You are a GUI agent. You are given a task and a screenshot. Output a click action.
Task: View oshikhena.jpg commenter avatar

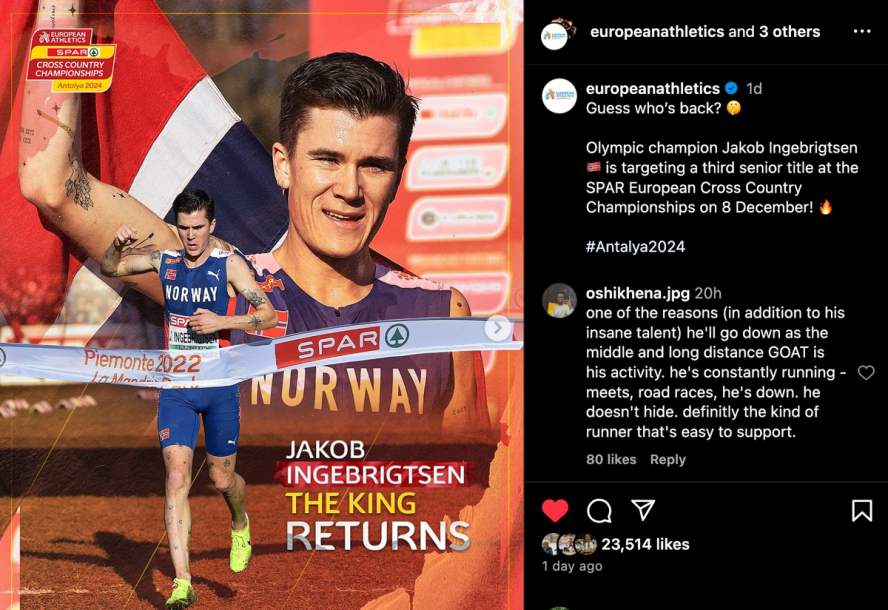(559, 300)
